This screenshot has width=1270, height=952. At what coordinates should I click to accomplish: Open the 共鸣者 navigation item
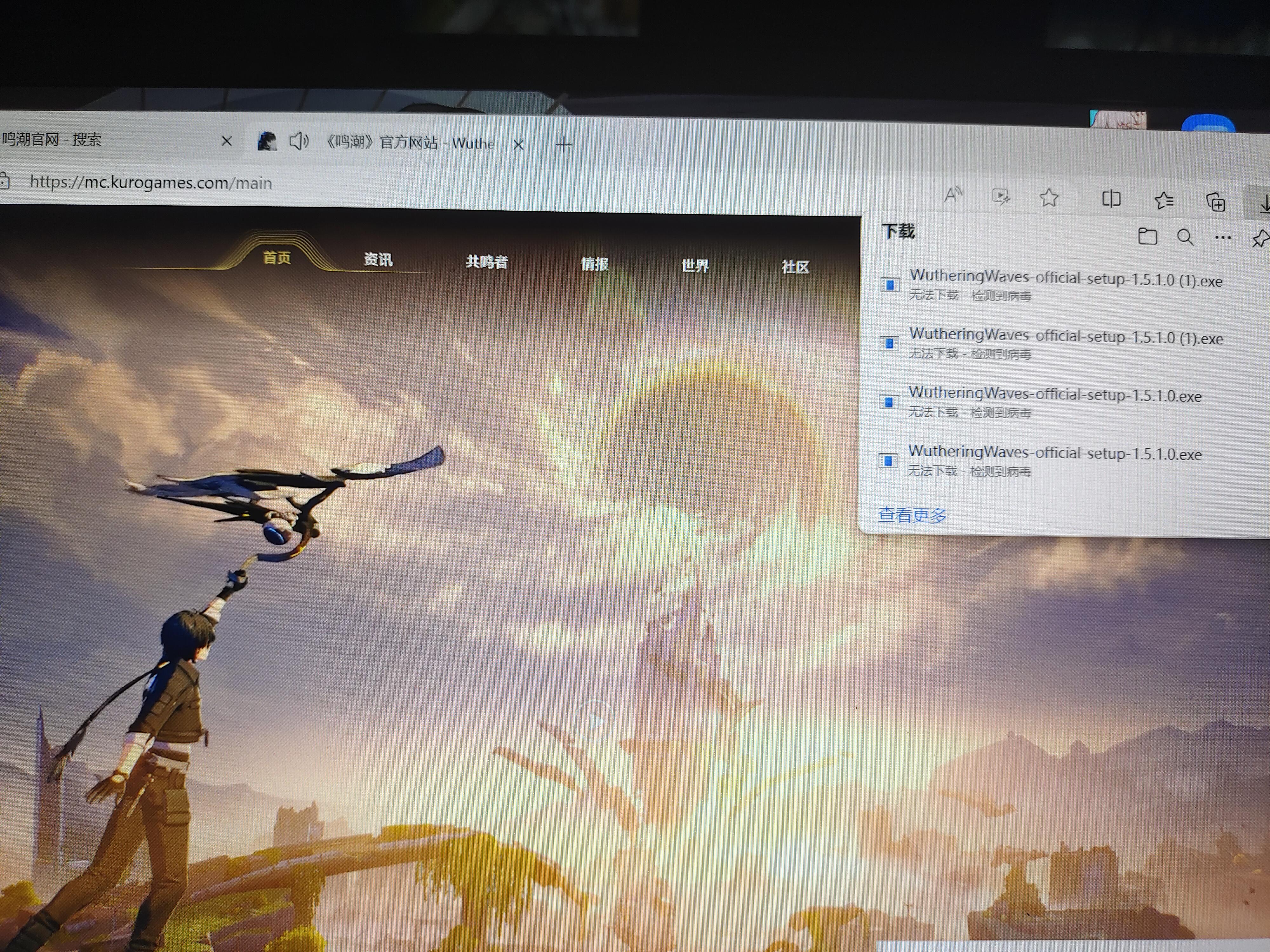(486, 262)
